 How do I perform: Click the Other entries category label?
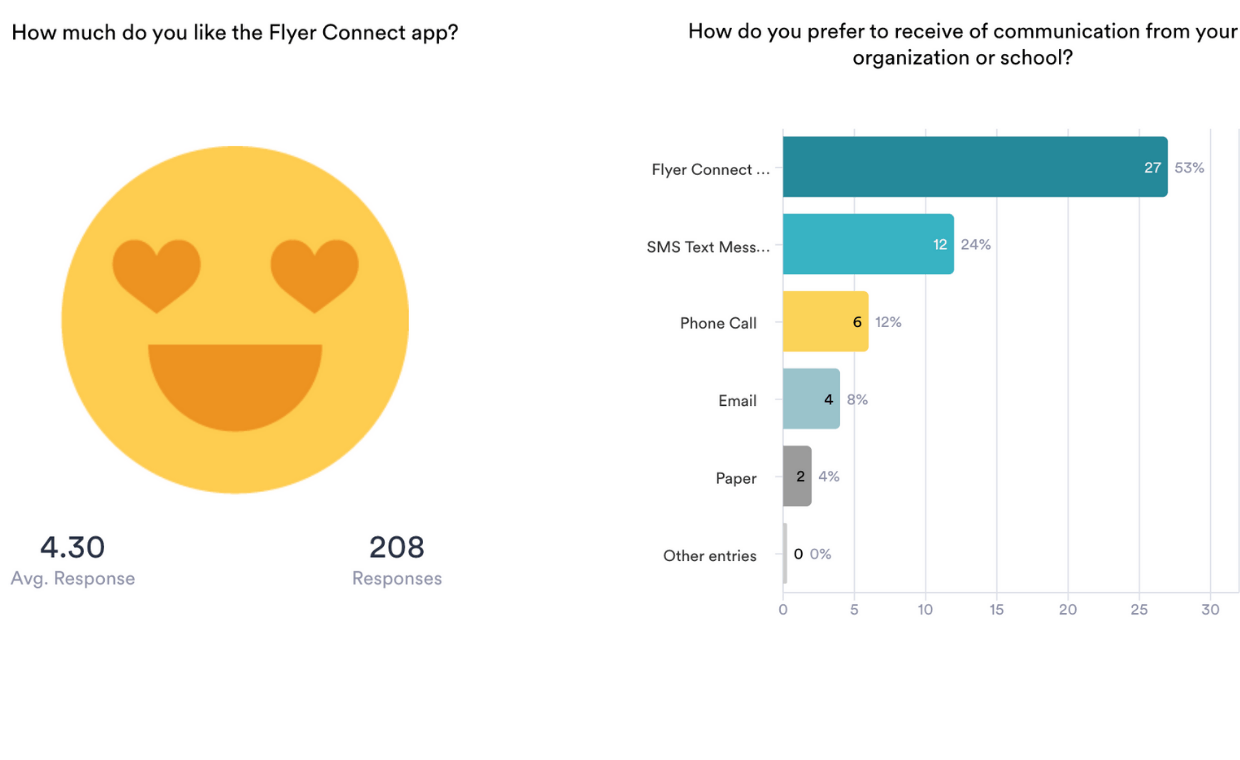pos(710,556)
